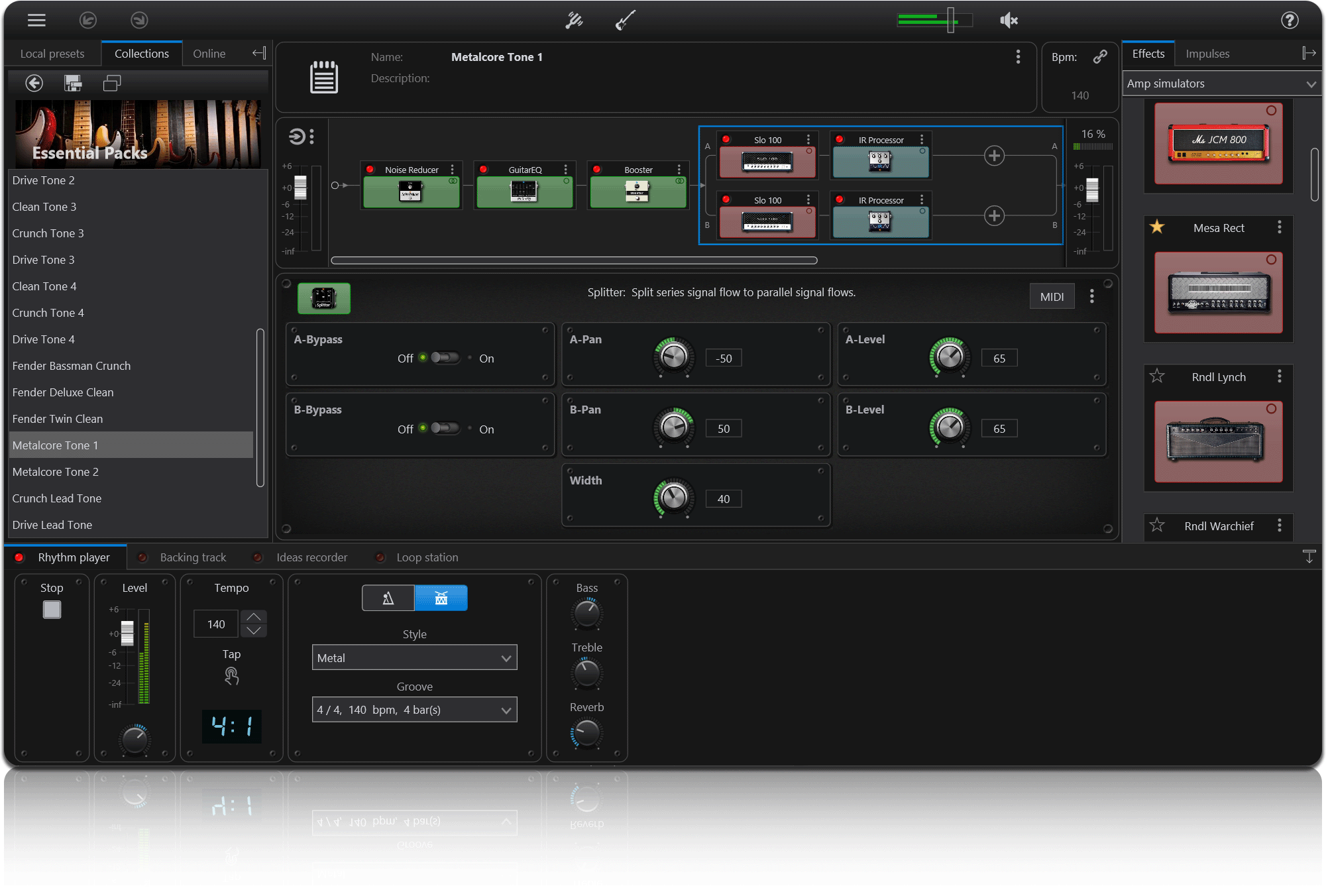This screenshot has width=1326, height=896.
Task: Click the MIDI button
Action: [x=1051, y=297]
